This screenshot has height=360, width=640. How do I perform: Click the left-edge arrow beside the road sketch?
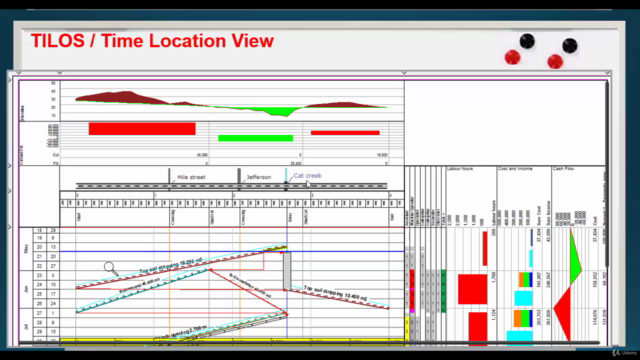click(9, 165)
